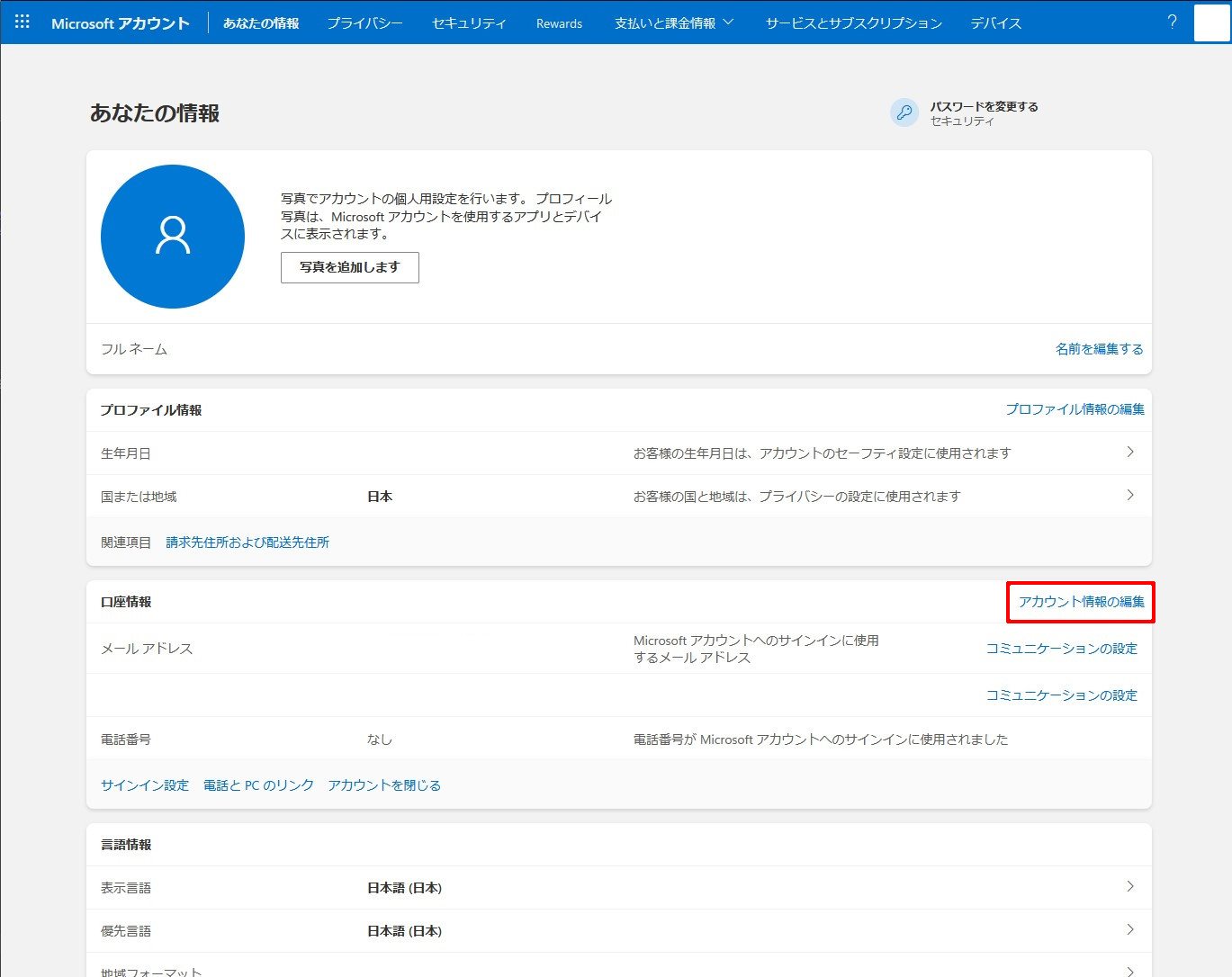Expand the 表示言語 row chevron
The width and height of the screenshot is (1232, 977).
(x=1130, y=887)
